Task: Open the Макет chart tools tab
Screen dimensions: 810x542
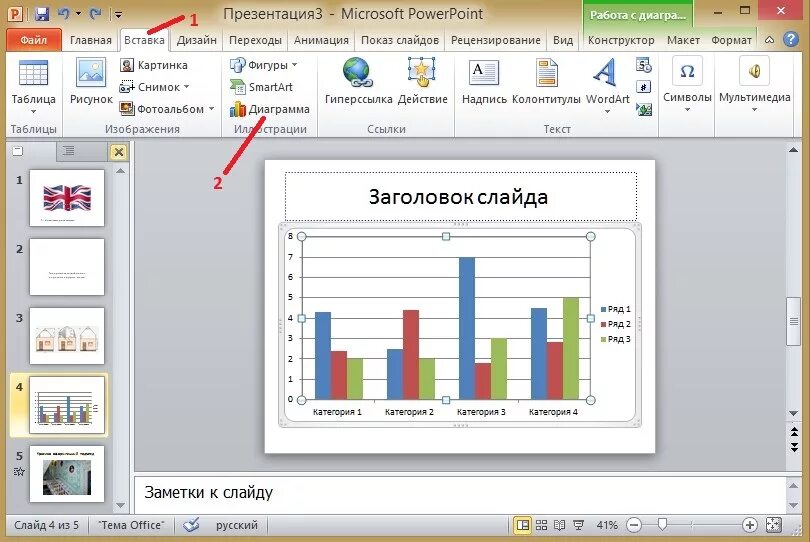Action: point(683,40)
